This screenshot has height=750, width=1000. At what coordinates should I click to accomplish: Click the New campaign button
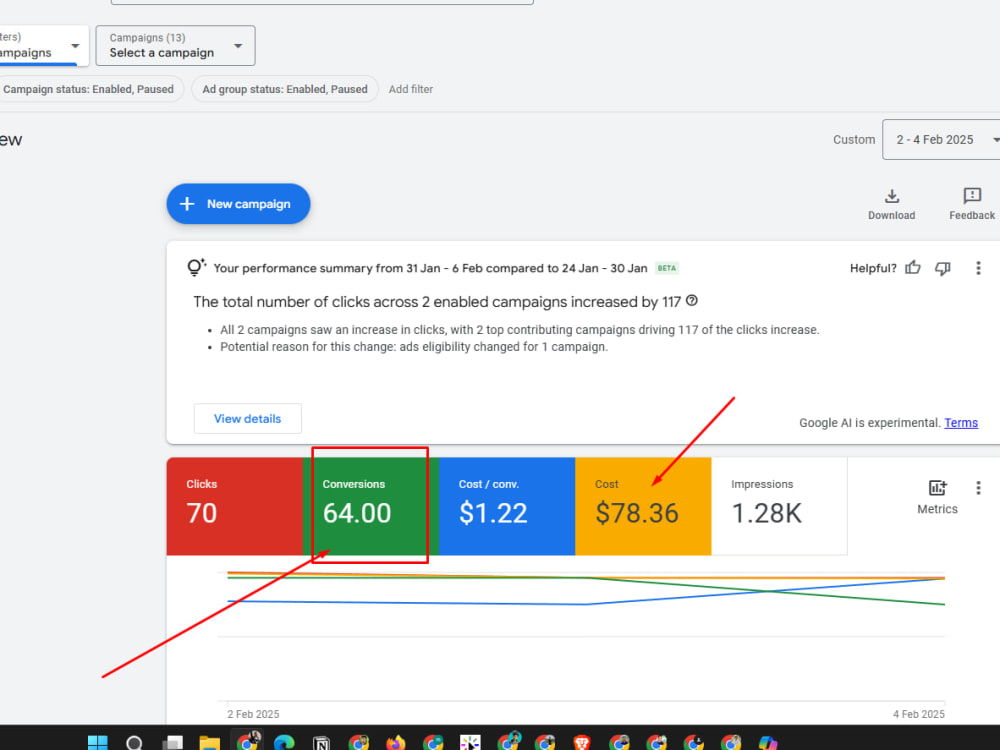(239, 204)
